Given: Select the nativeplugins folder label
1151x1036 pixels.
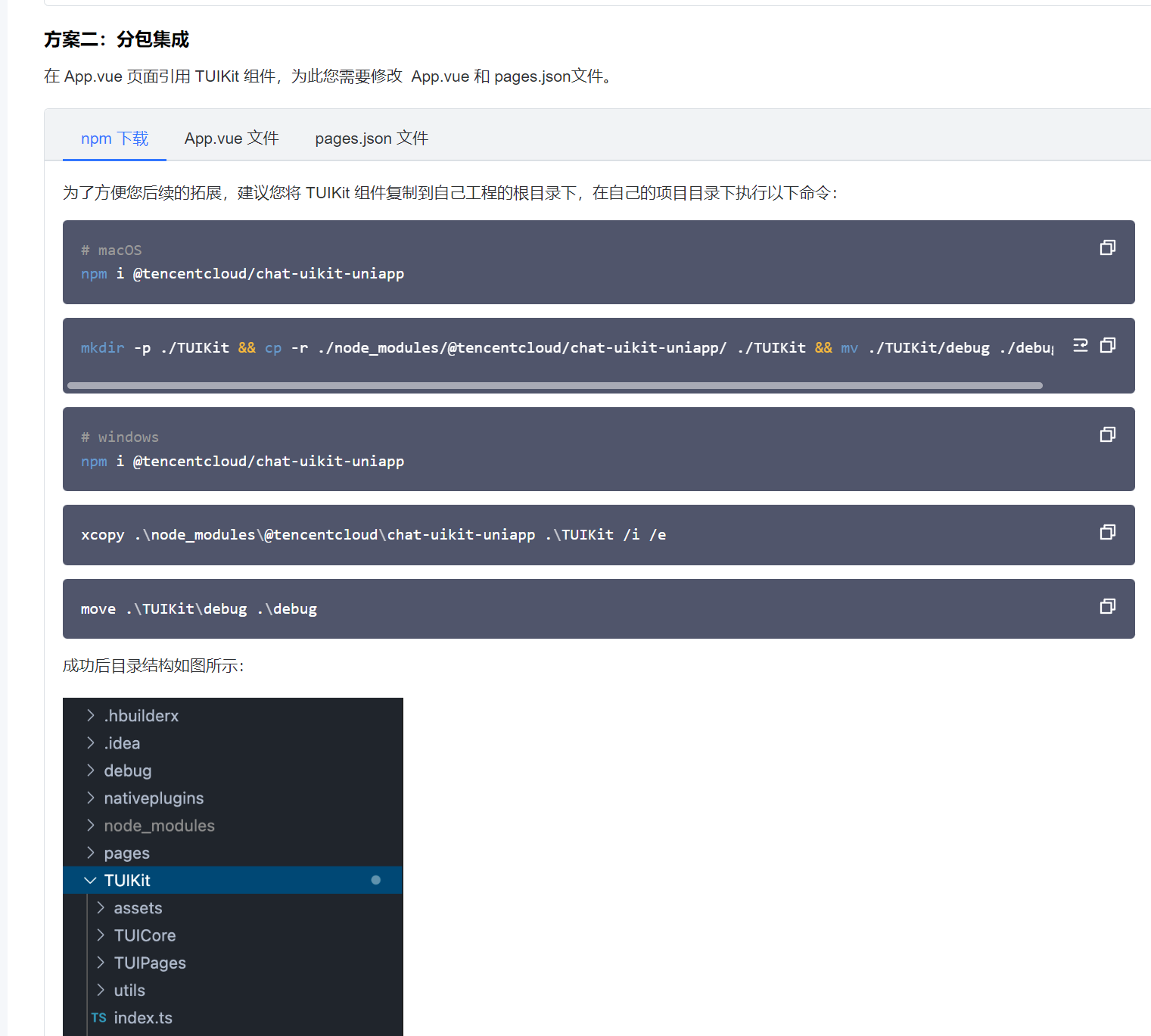Looking at the screenshot, I should (x=154, y=798).
